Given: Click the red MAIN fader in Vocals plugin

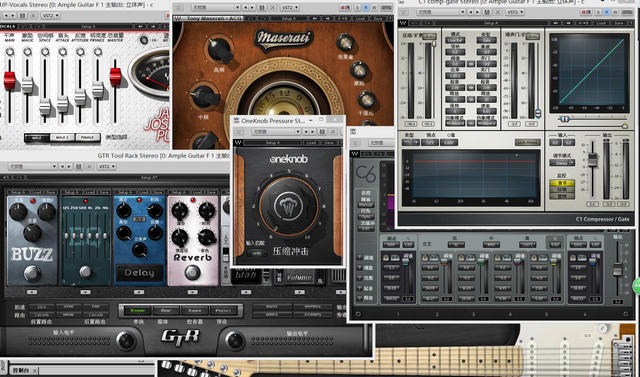Looking at the screenshot, I should click(9, 80).
